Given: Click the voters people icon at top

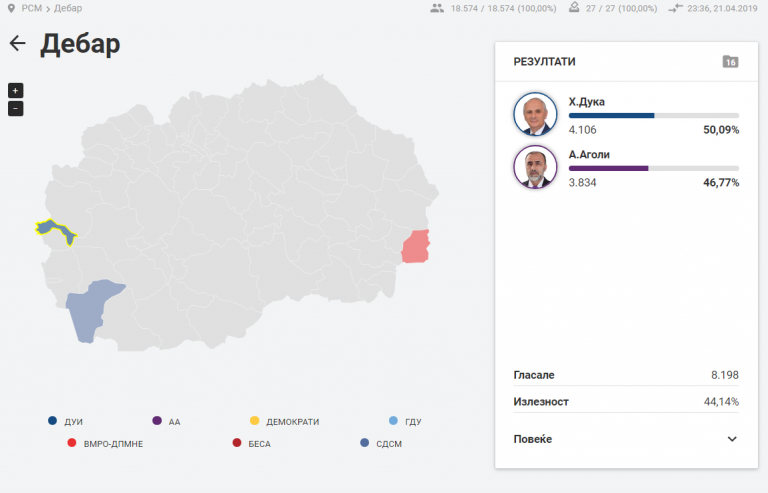Looking at the screenshot, I should coord(437,8).
